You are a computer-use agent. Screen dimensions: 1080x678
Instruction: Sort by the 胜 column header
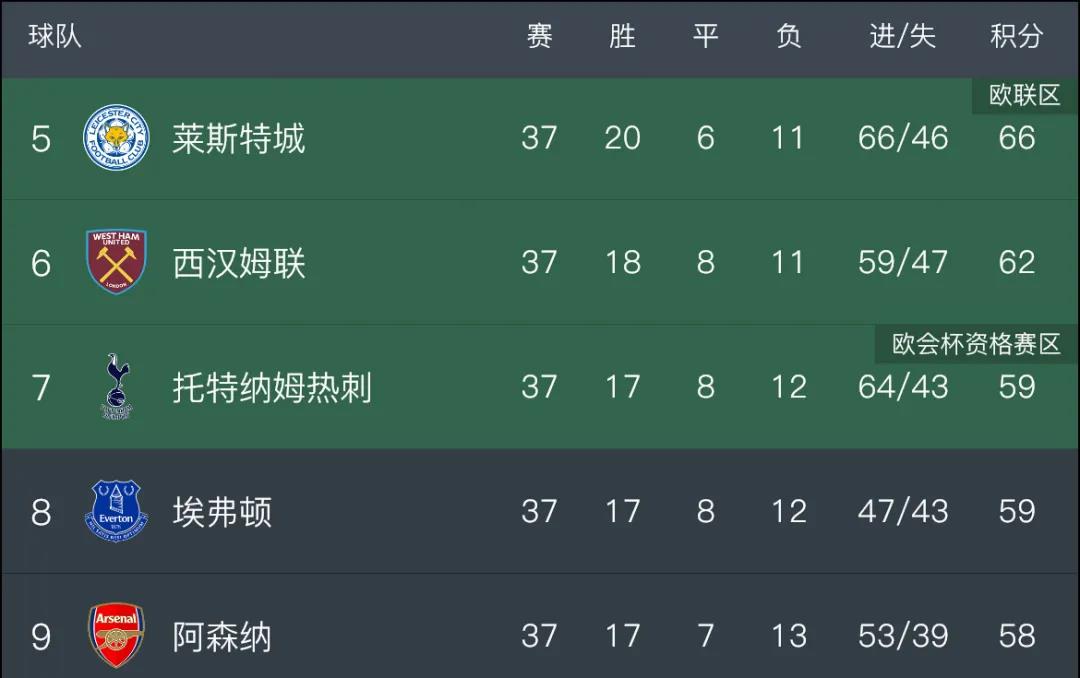coord(622,36)
